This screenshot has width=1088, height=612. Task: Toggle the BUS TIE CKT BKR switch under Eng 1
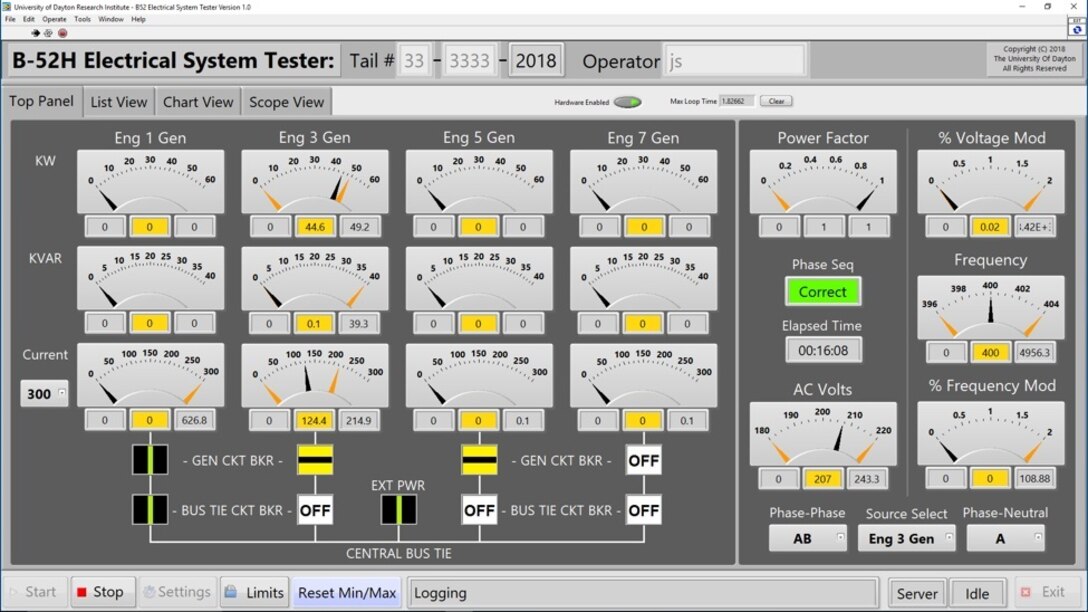tap(150, 509)
